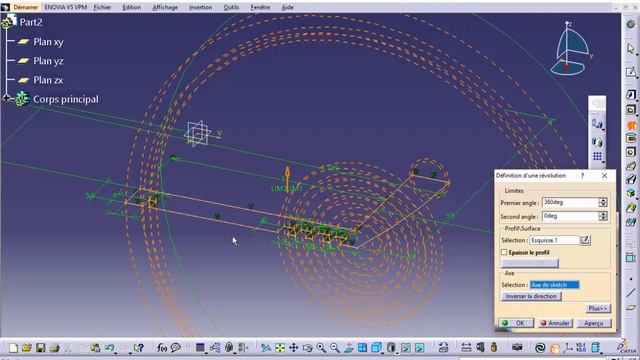
Task: Click the Second angle 0deg field
Action: pyautogui.click(x=570, y=216)
